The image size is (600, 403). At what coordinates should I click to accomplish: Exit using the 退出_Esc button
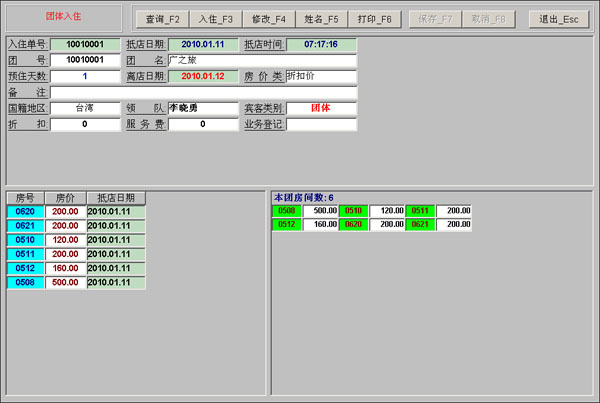(x=560, y=18)
